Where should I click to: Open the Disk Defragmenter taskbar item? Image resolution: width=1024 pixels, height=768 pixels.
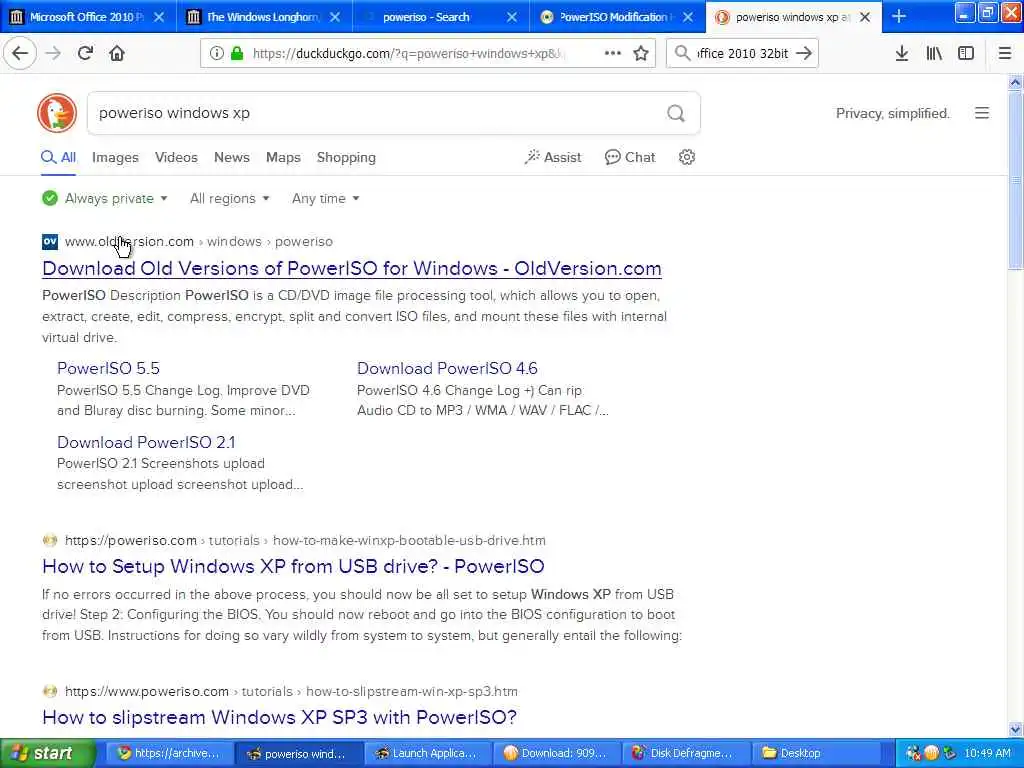[686, 753]
